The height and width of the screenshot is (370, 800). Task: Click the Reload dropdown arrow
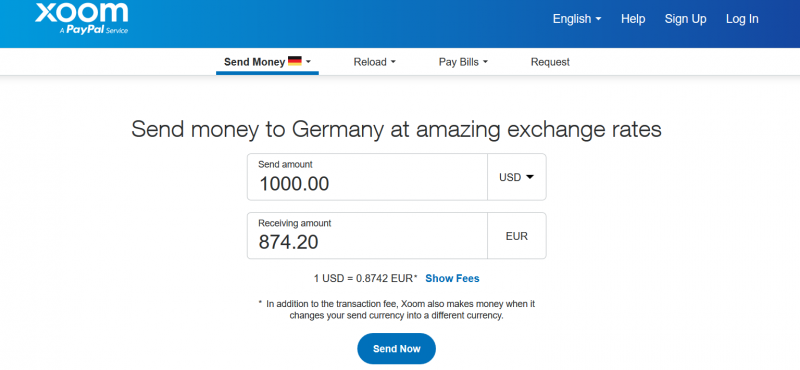pos(393,62)
